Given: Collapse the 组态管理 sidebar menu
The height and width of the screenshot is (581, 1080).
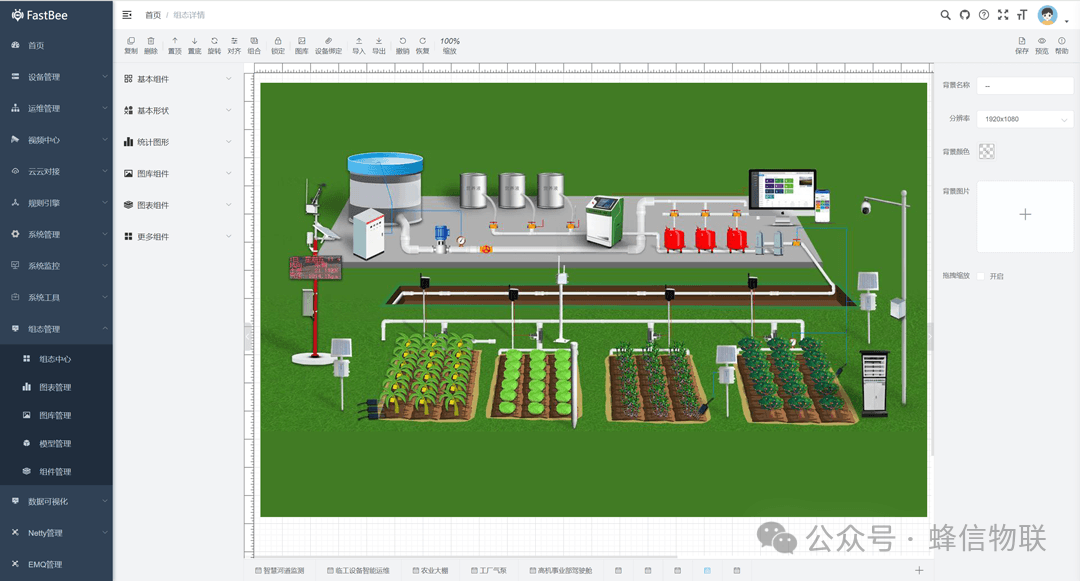Looking at the screenshot, I should (x=56, y=329).
